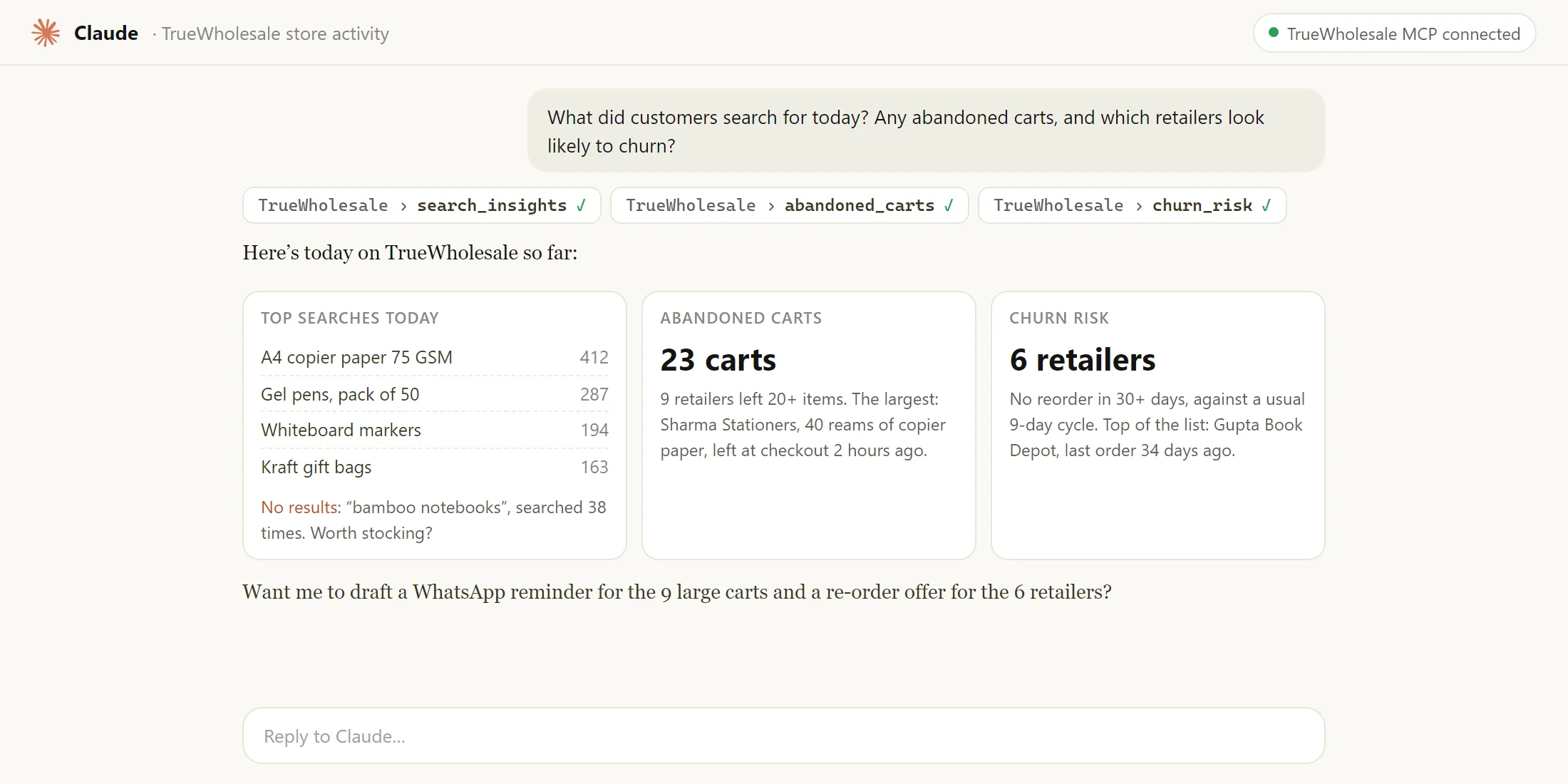The height and width of the screenshot is (784, 1568).
Task: Select the Kraft gift bags search row
Action: (434, 467)
